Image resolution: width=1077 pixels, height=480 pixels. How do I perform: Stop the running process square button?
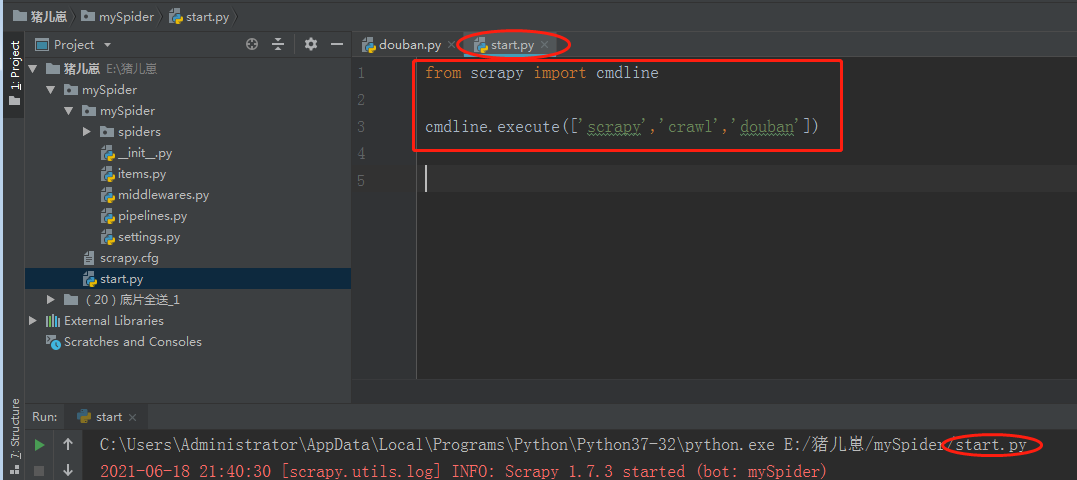click(39, 471)
